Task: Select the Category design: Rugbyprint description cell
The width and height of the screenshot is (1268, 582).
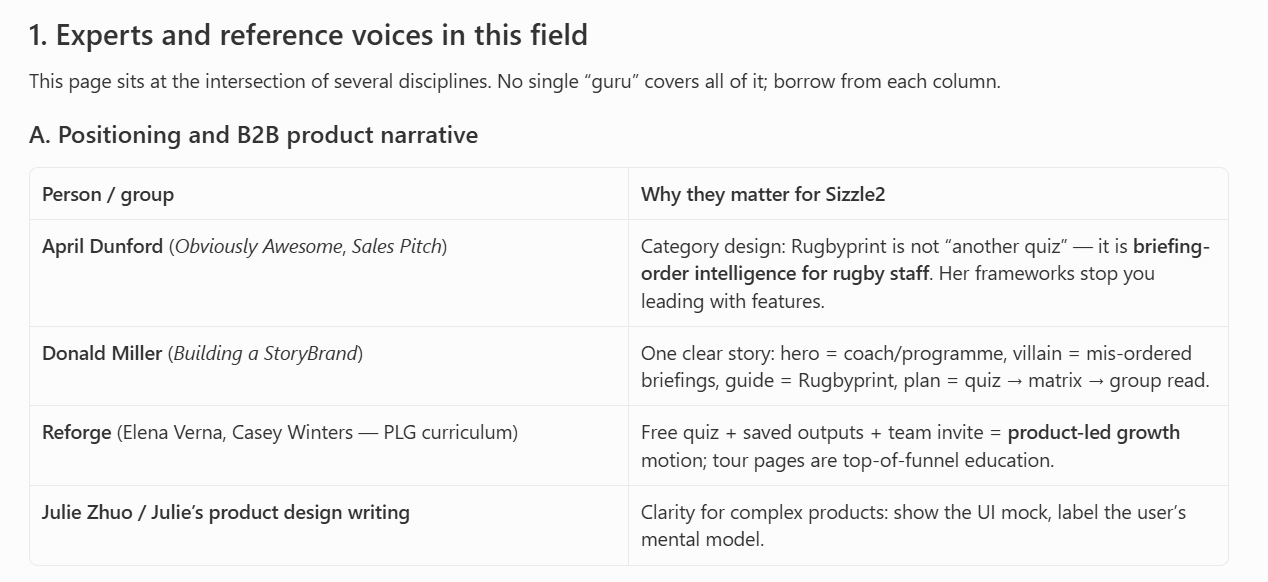Action: [928, 273]
